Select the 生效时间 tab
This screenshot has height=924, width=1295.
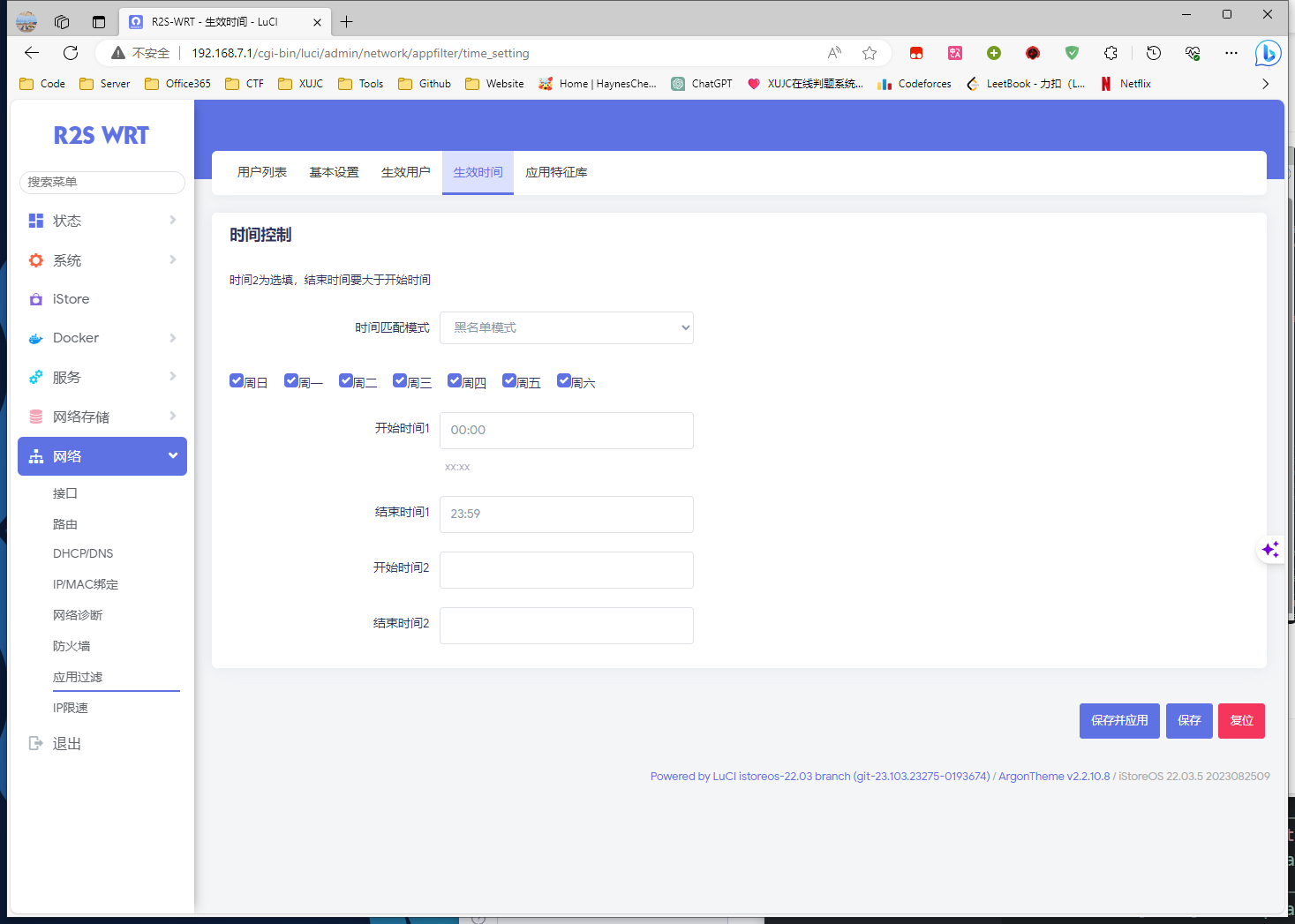pos(478,172)
